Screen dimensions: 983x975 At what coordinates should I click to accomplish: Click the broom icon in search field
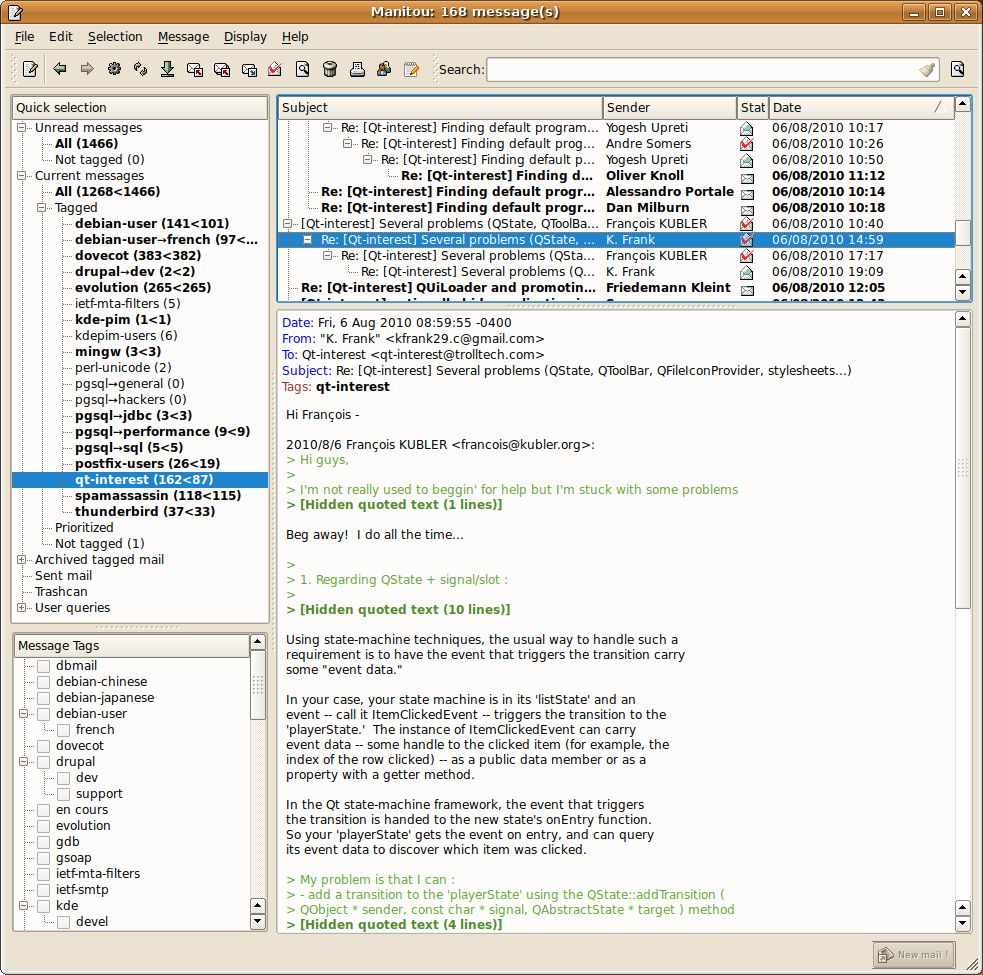point(927,70)
